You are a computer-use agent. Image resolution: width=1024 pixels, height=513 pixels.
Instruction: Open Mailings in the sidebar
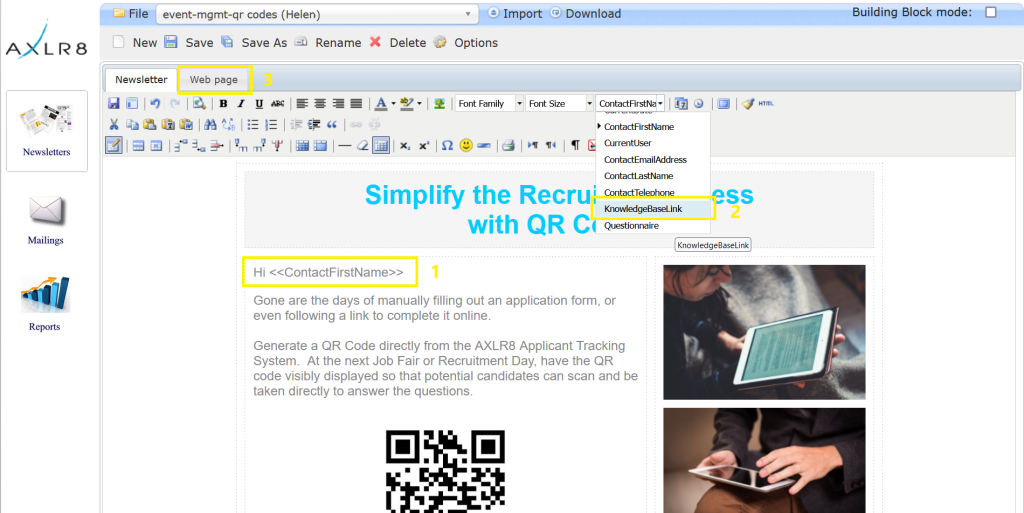pos(45,220)
